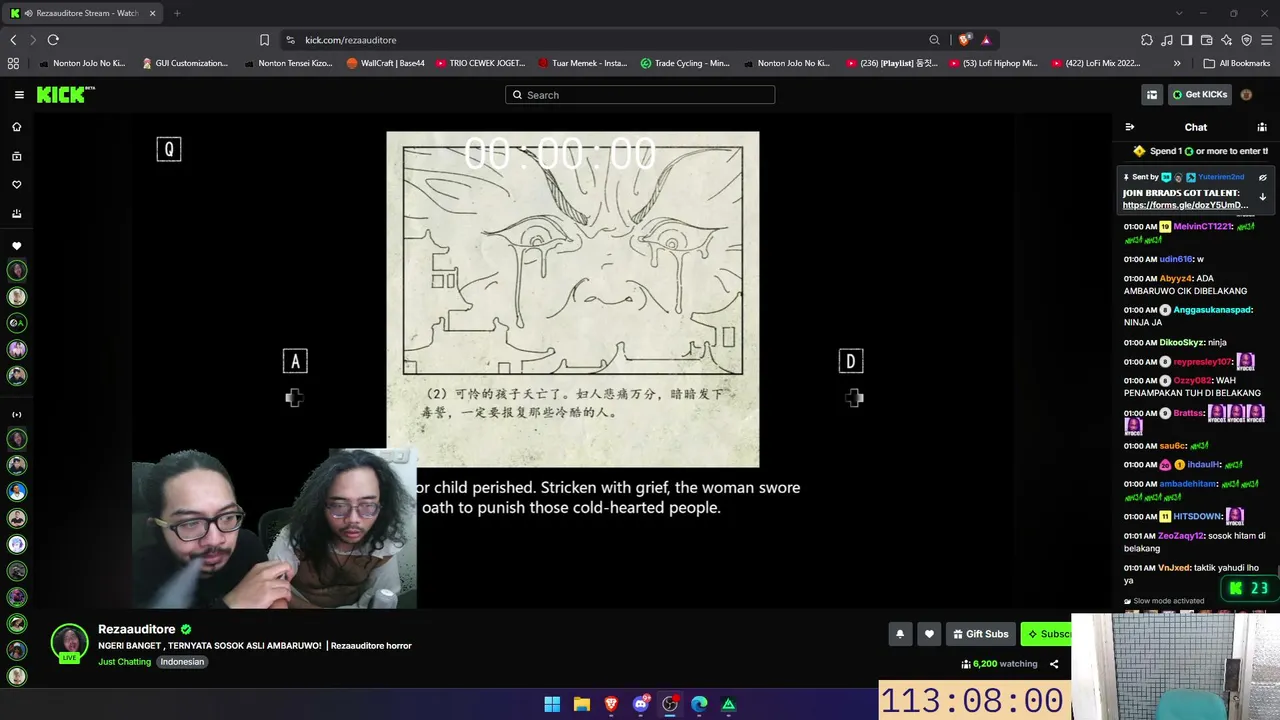1280x720 pixels.
Task: Open site settings icon in address bar
Action: coord(290,40)
